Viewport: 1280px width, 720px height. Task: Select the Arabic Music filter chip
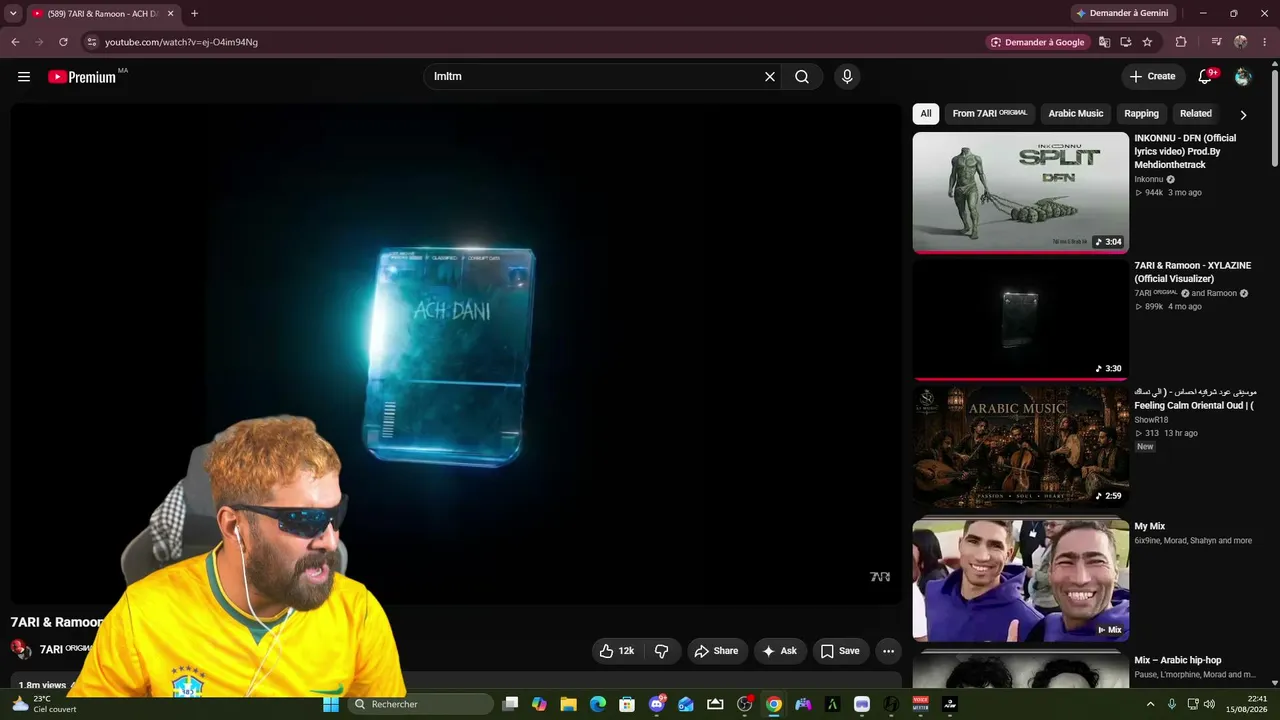(x=1076, y=114)
